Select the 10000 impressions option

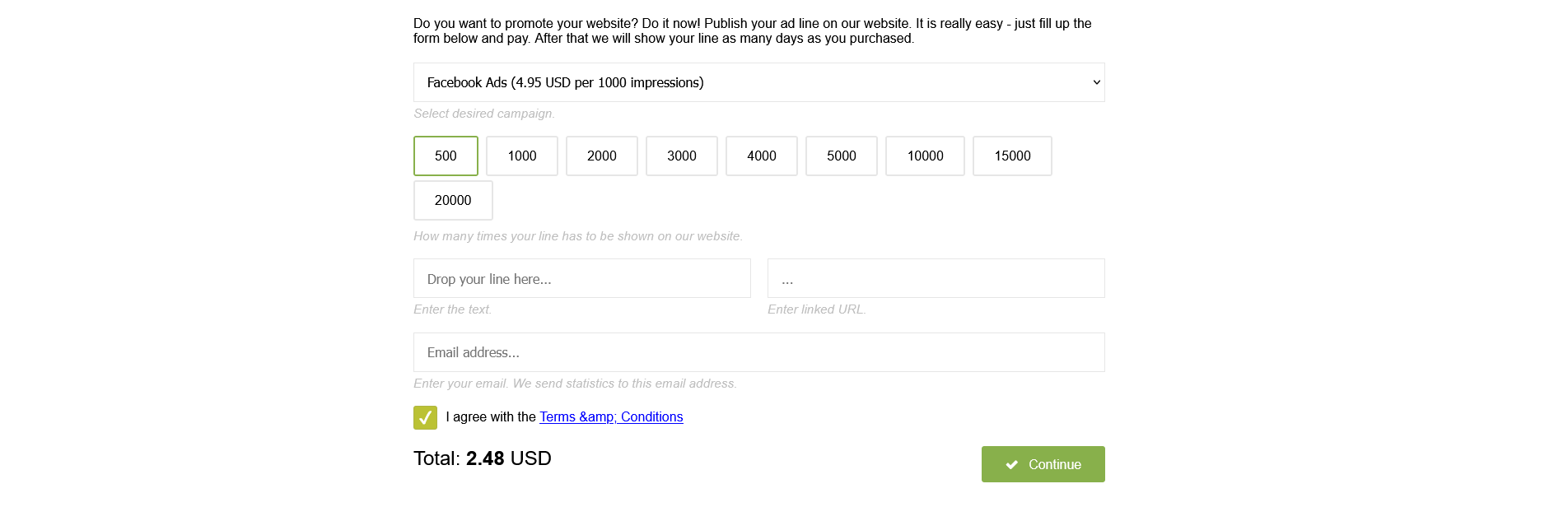click(925, 156)
